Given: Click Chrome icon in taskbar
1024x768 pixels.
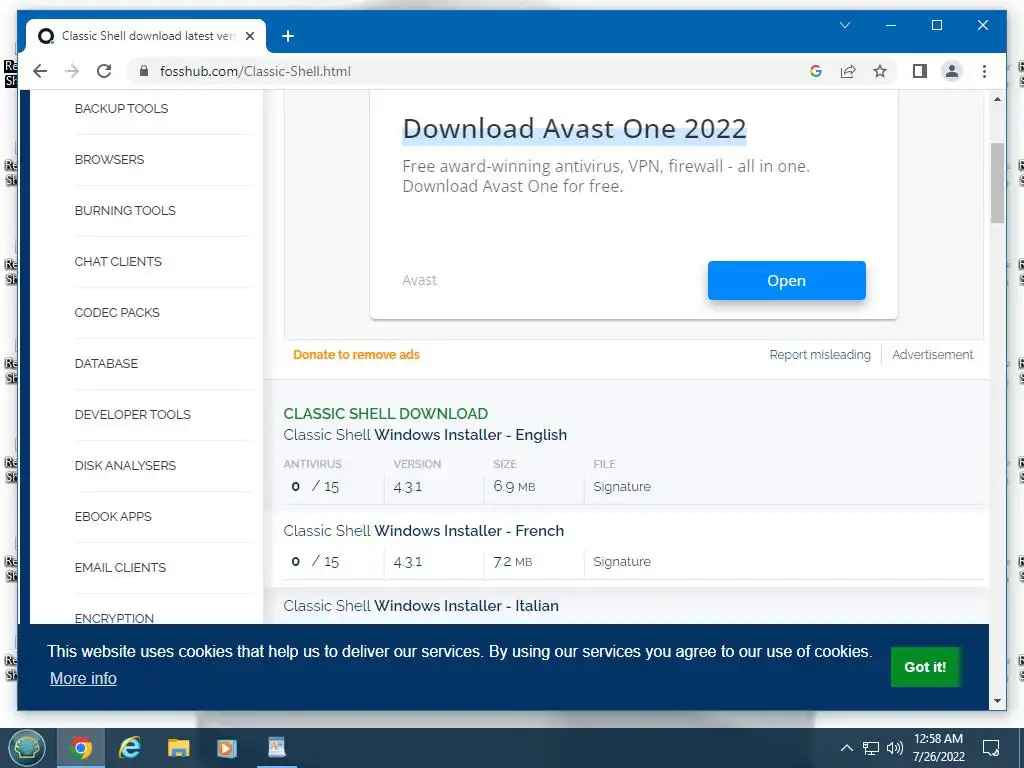Looking at the screenshot, I should click(x=81, y=748).
